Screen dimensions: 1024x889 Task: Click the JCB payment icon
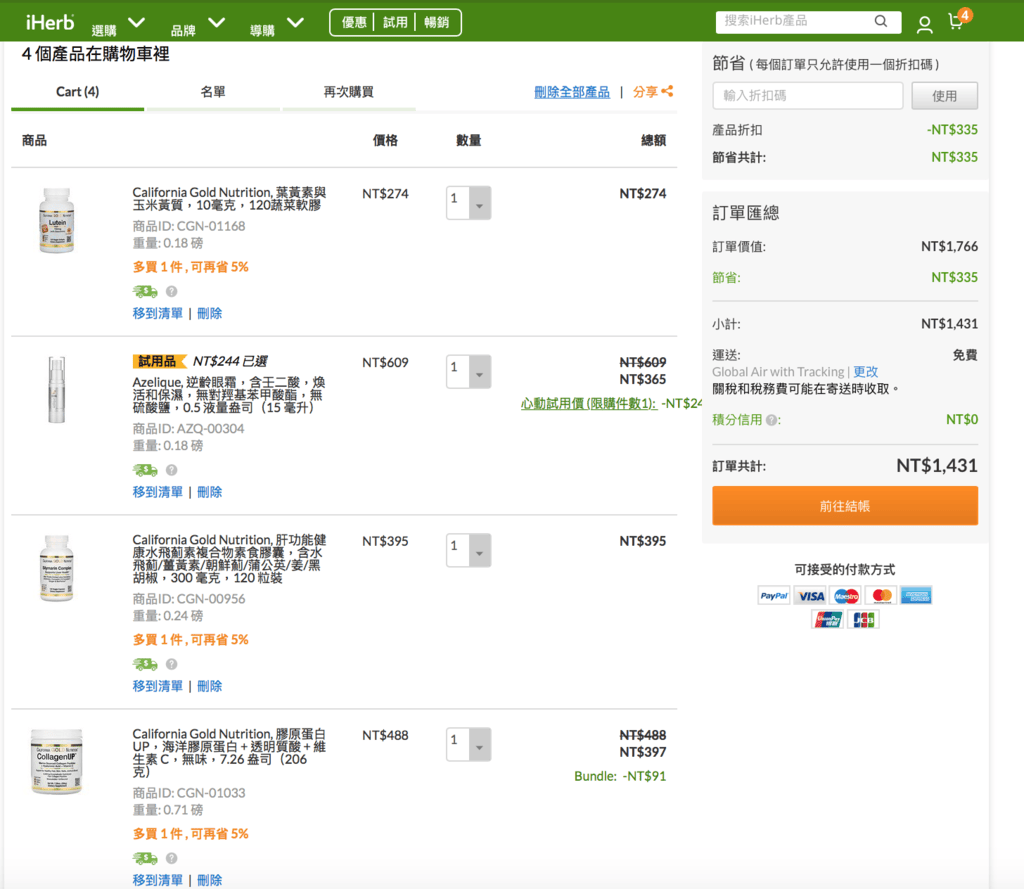click(x=863, y=619)
